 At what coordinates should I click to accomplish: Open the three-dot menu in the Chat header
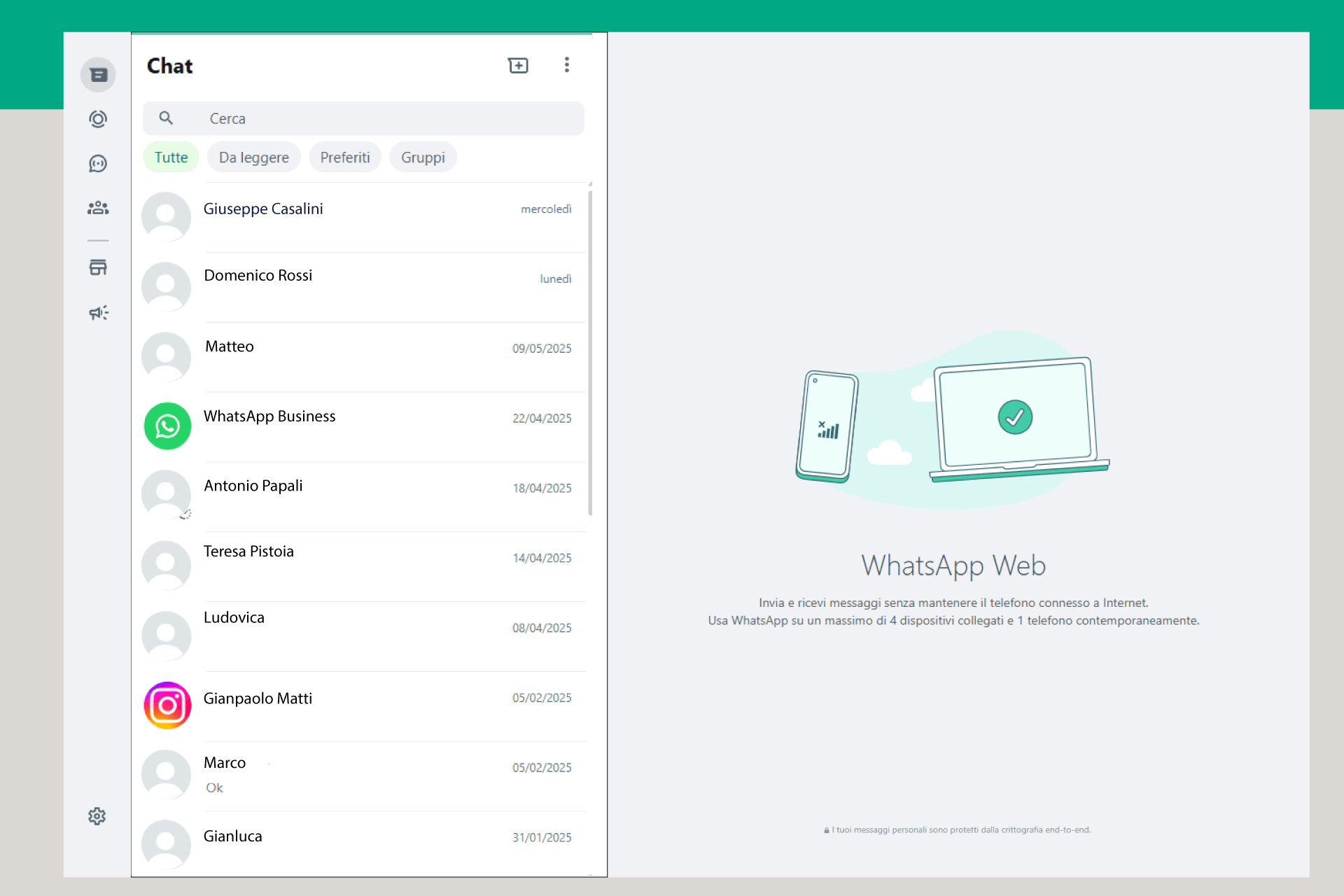pyautogui.click(x=567, y=65)
